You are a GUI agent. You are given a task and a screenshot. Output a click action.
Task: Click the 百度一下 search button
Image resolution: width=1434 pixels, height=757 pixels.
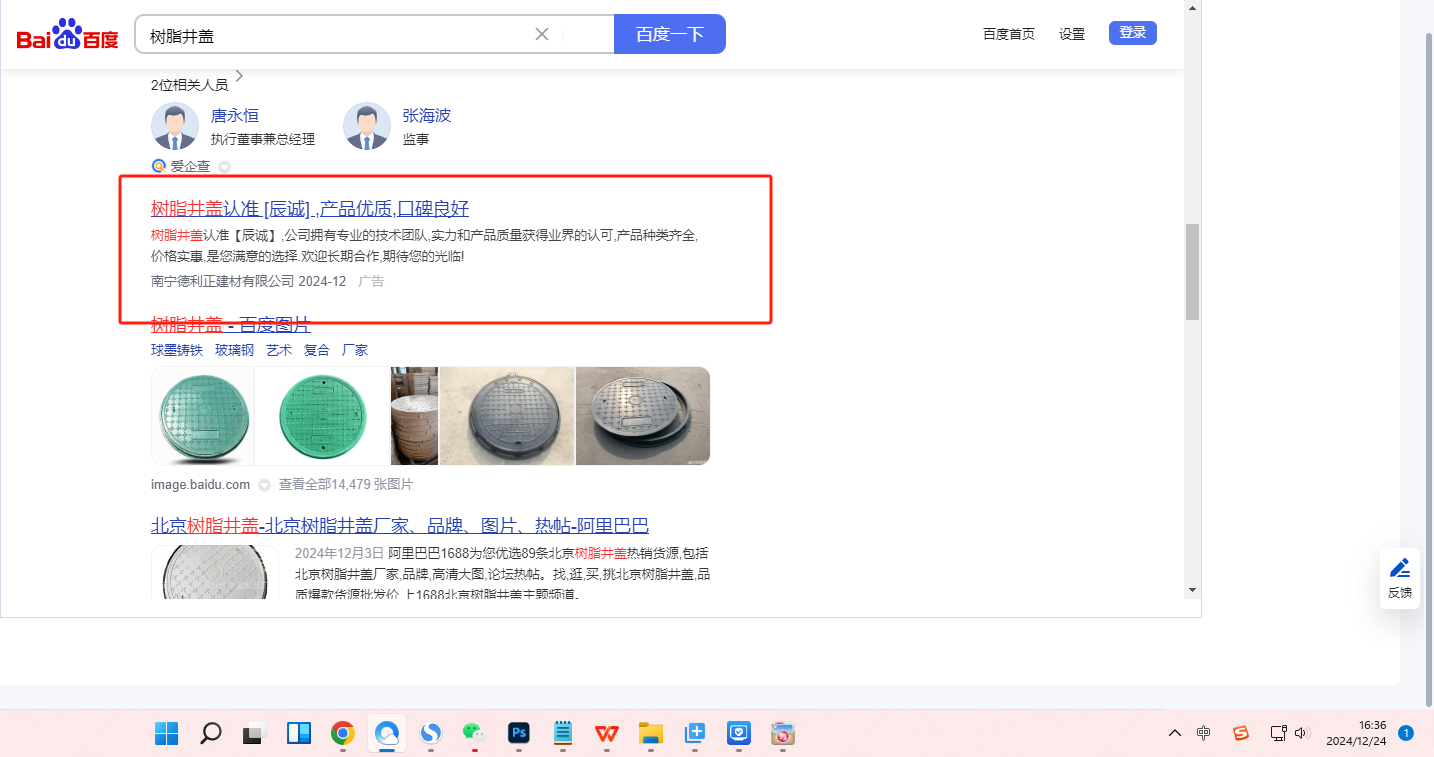(x=670, y=34)
